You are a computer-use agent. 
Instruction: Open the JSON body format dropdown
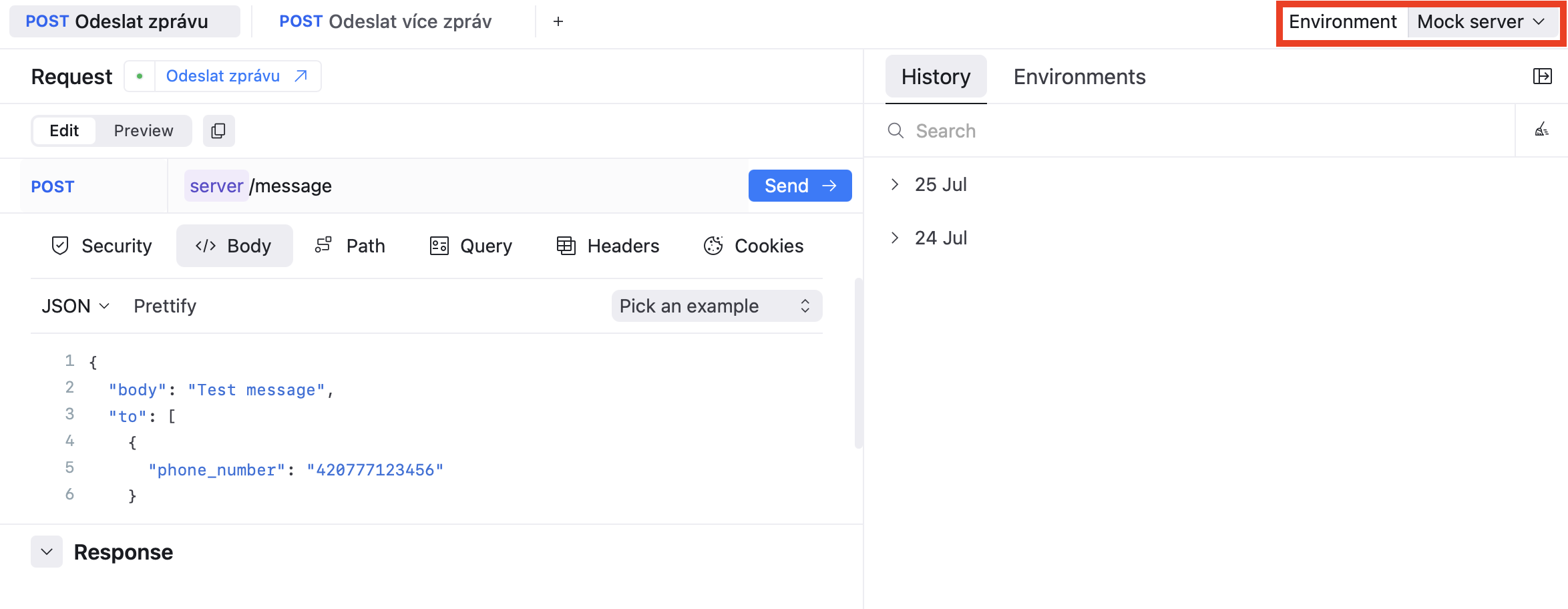coord(75,306)
